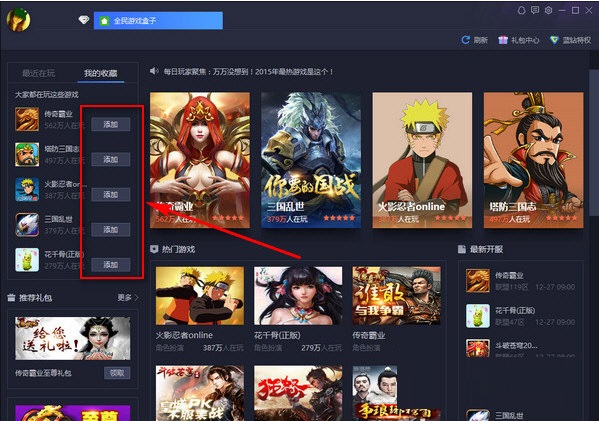Click the white diamond VIP icon

point(84,20)
